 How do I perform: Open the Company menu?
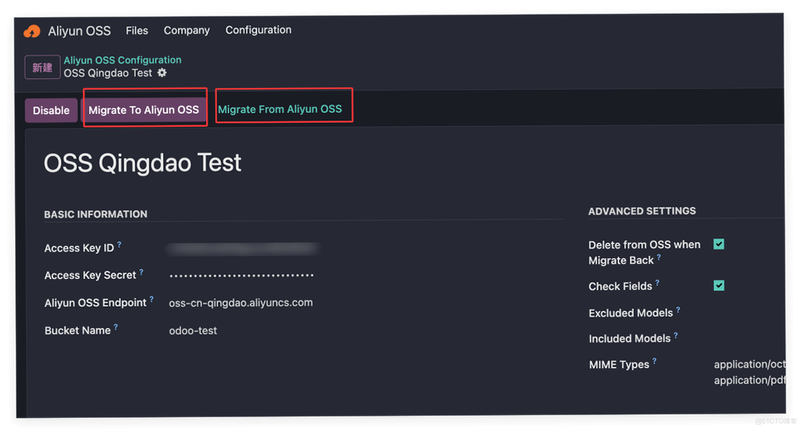pos(186,31)
